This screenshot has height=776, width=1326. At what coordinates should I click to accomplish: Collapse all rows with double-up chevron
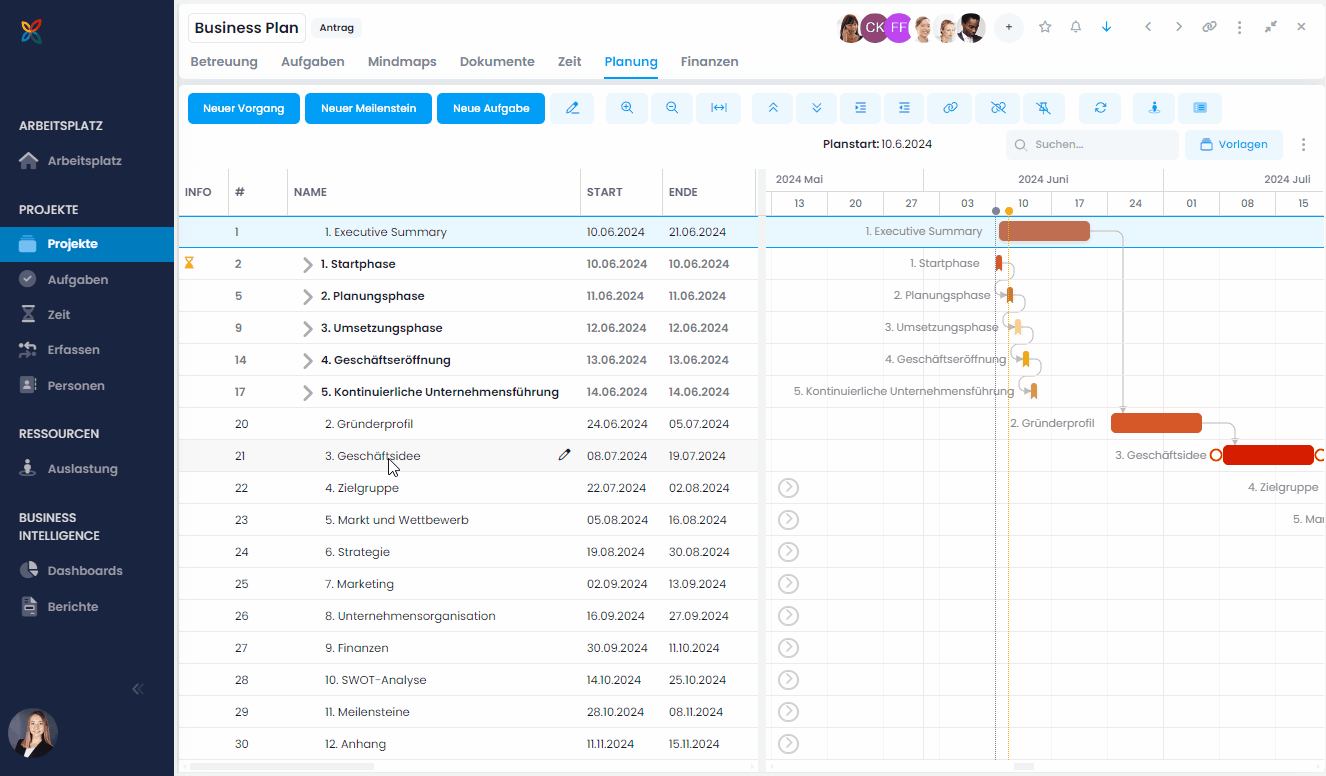pos(773,108)
